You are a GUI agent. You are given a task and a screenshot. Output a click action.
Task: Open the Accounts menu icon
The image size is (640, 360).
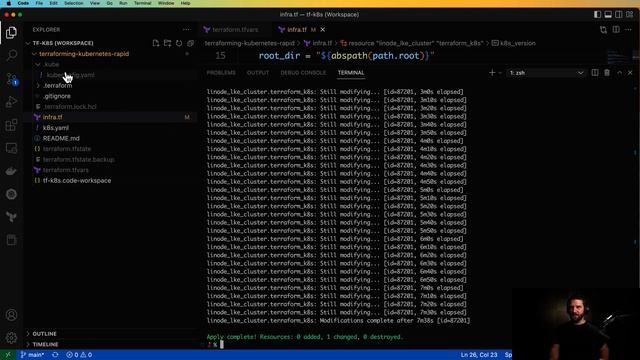11,315
